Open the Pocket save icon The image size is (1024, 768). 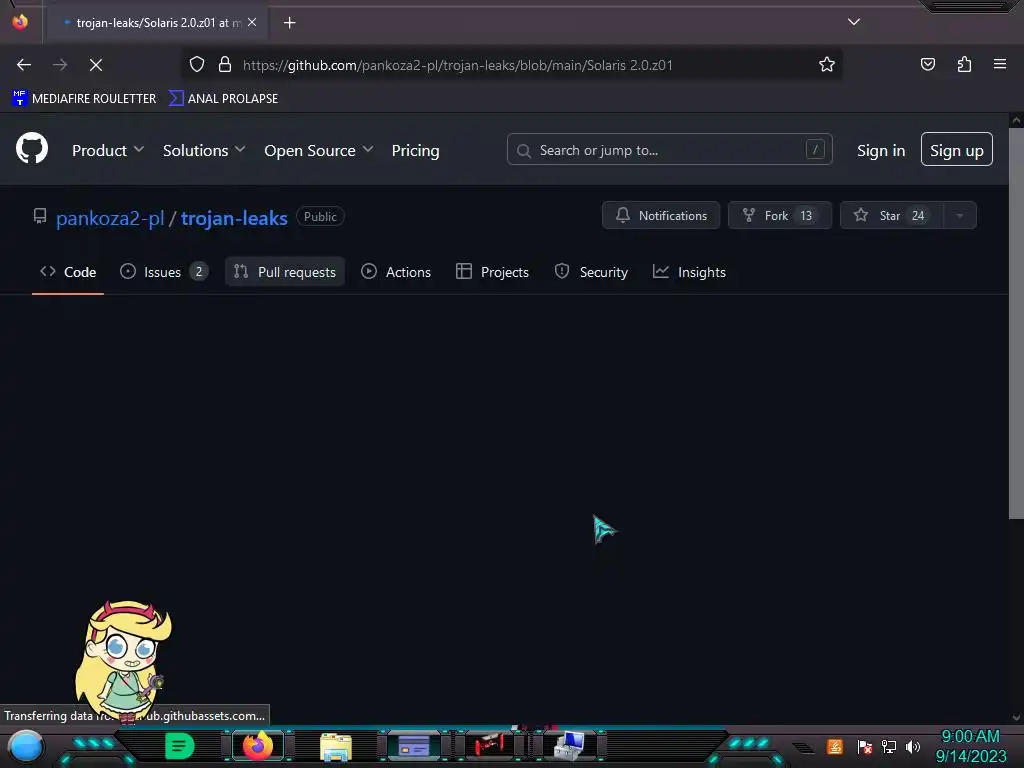point(927,64)
